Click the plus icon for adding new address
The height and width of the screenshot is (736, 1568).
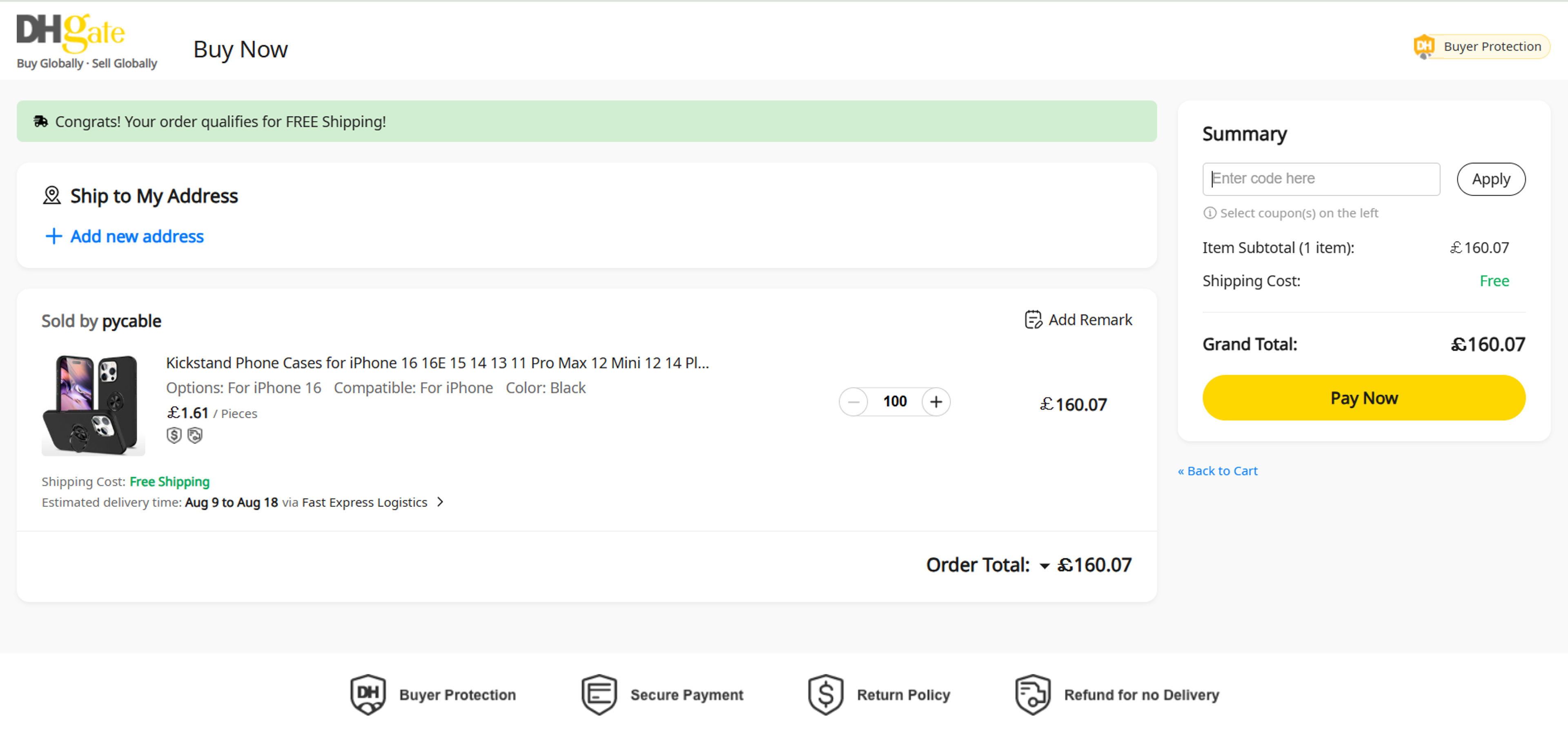tap(53, 236)
